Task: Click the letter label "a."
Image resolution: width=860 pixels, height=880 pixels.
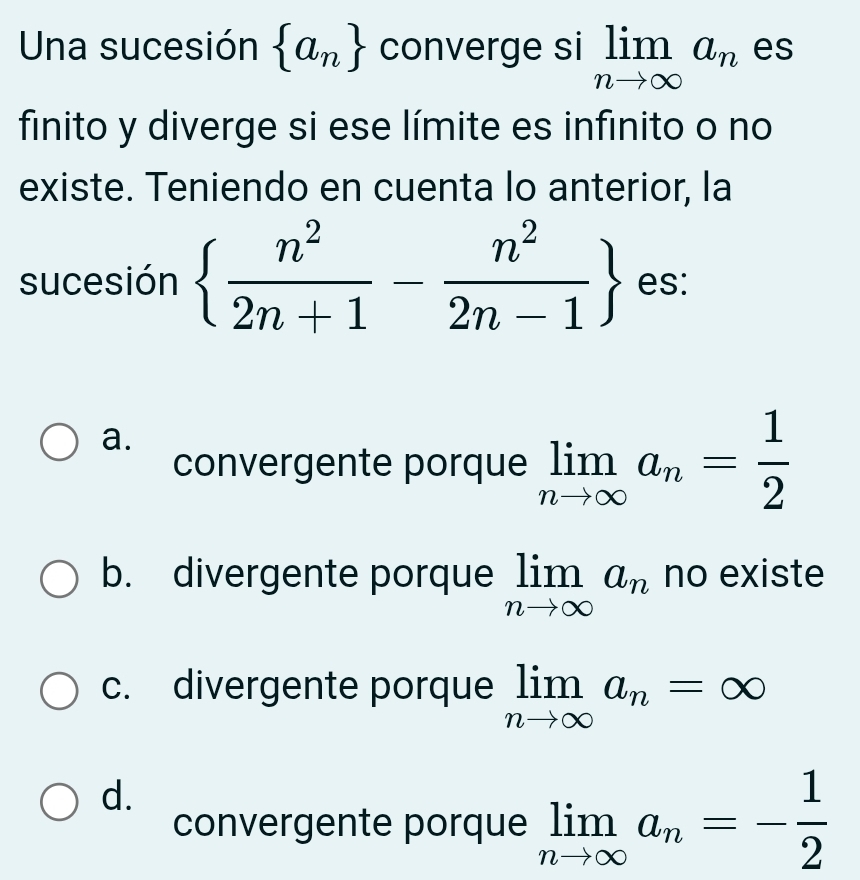Action: [116, 435]
